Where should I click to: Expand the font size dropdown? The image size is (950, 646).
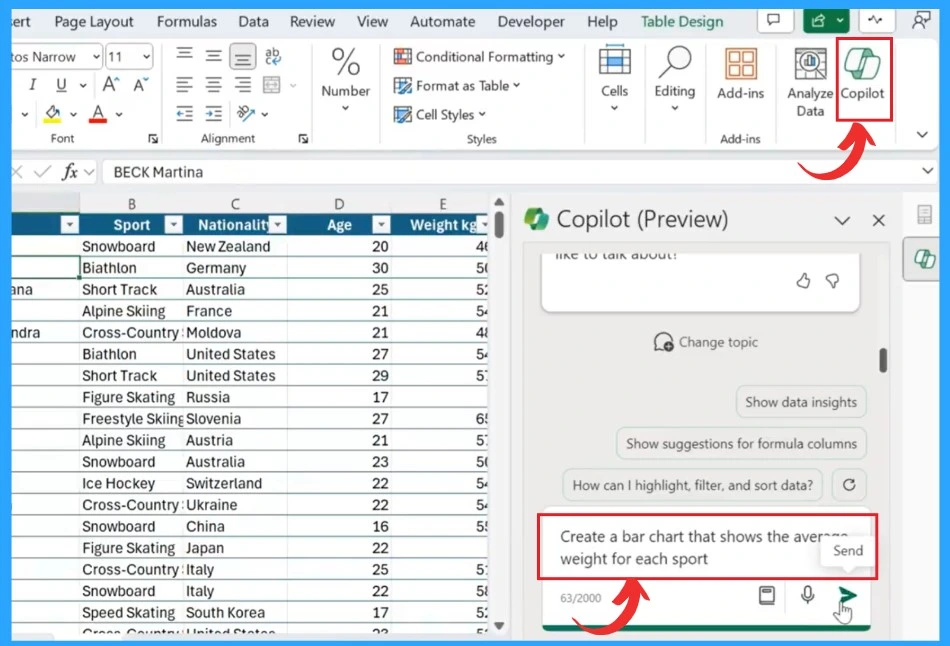click(x=145, y=57)
